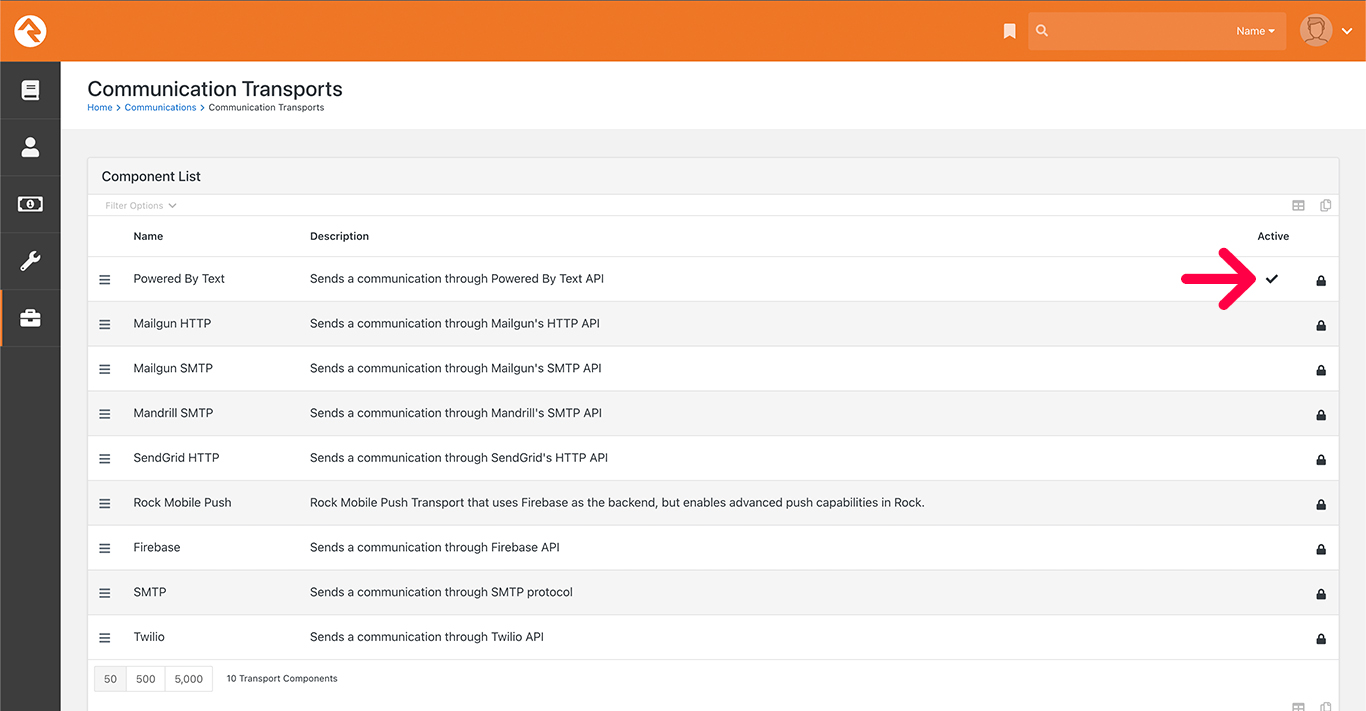Select the People section in sidebar

tap(30, 147)
